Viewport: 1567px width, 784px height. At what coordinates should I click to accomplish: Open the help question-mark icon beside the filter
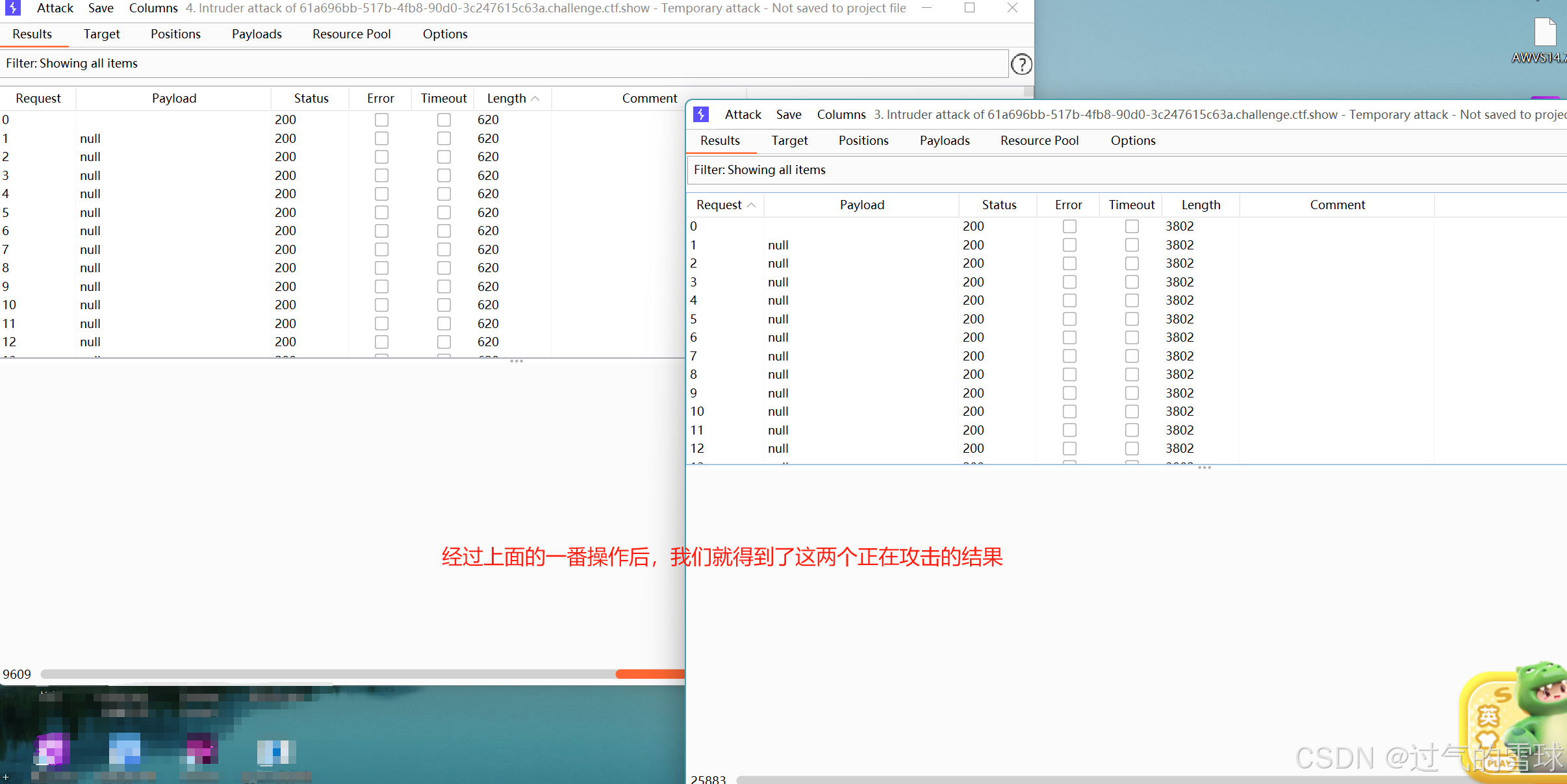1021,64
